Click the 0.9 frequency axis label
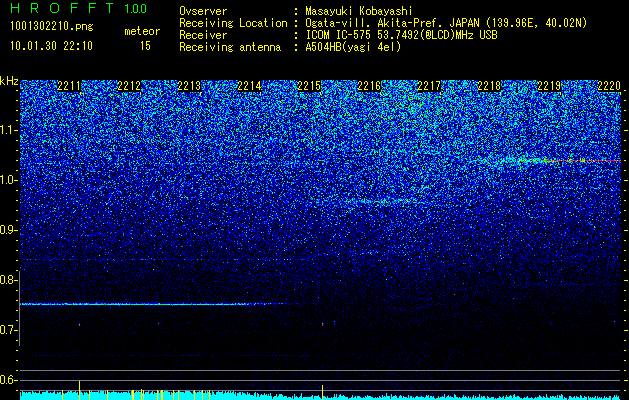 click(8, 230)
